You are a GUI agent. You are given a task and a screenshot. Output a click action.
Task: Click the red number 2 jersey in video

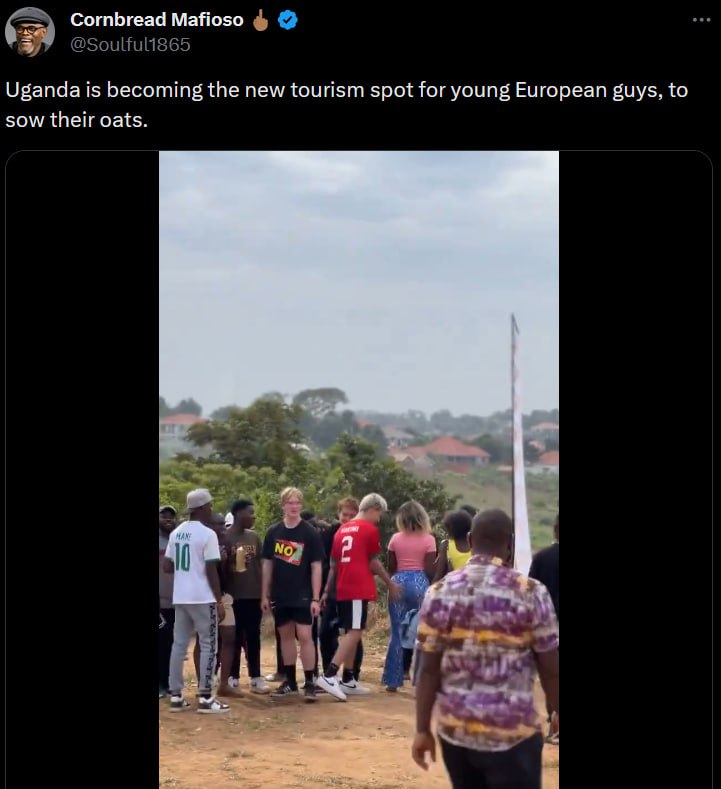[x=355, y=561]
